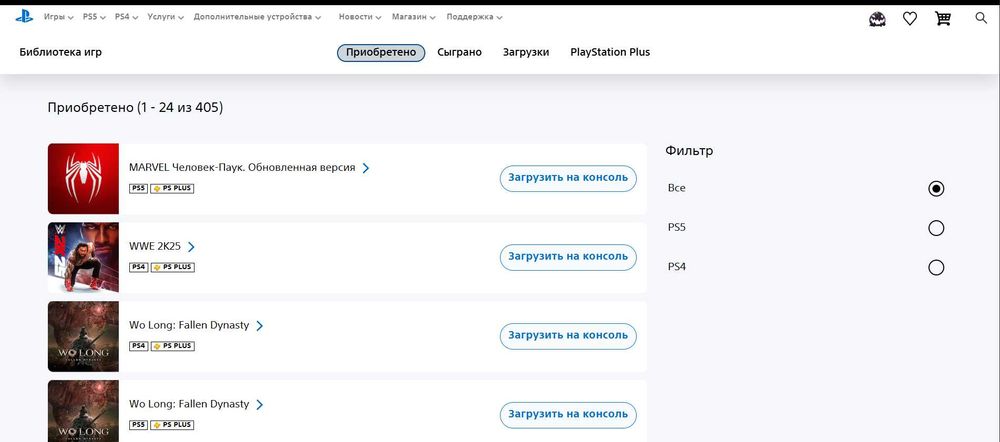Switch to the Сыграно tab
Viewport: 1000px width, 442px height.
click(459, 52)
